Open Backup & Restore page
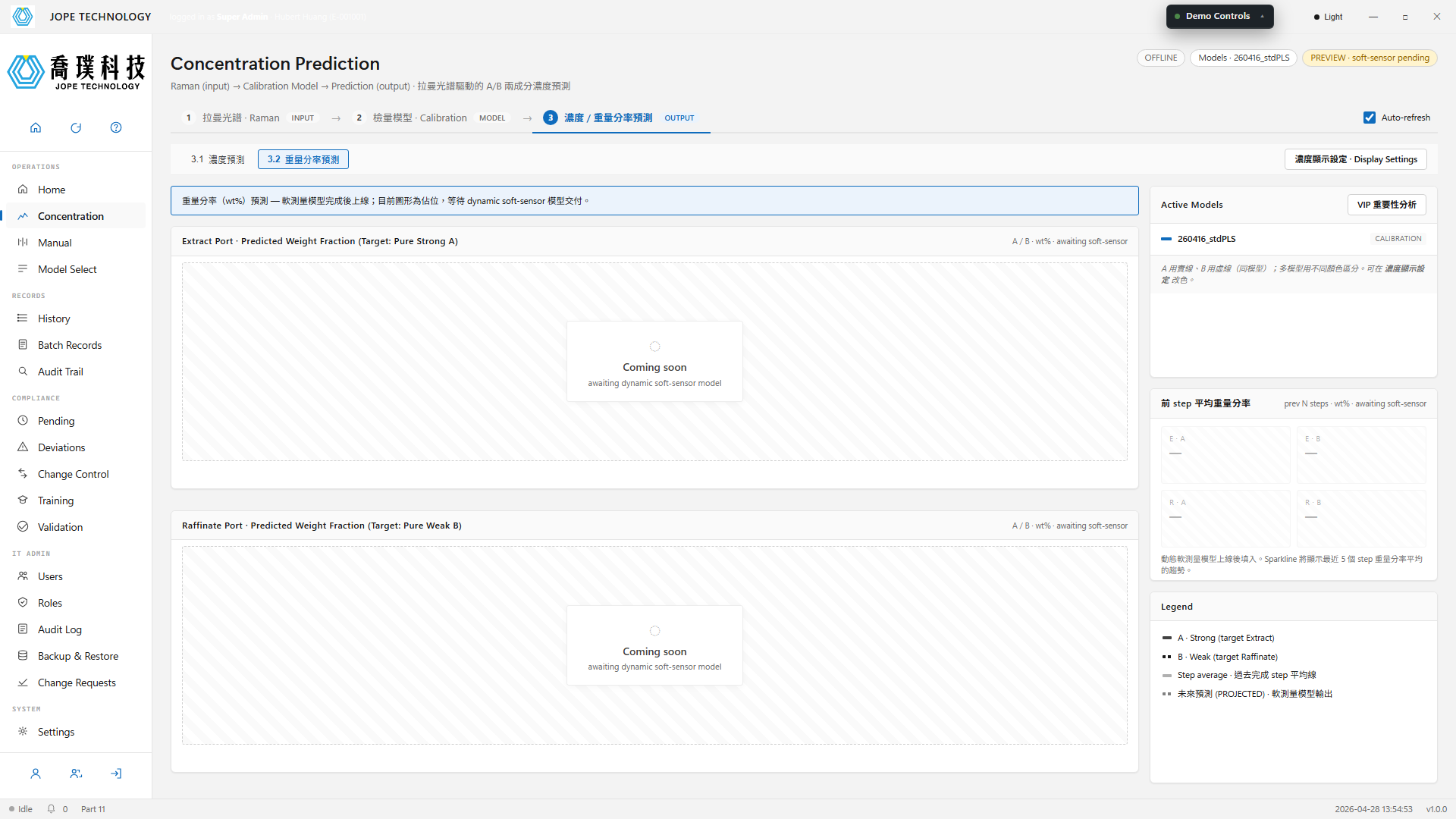This screenshot has width=1456, height=819. pyautogui.click(x=76, y=656)
